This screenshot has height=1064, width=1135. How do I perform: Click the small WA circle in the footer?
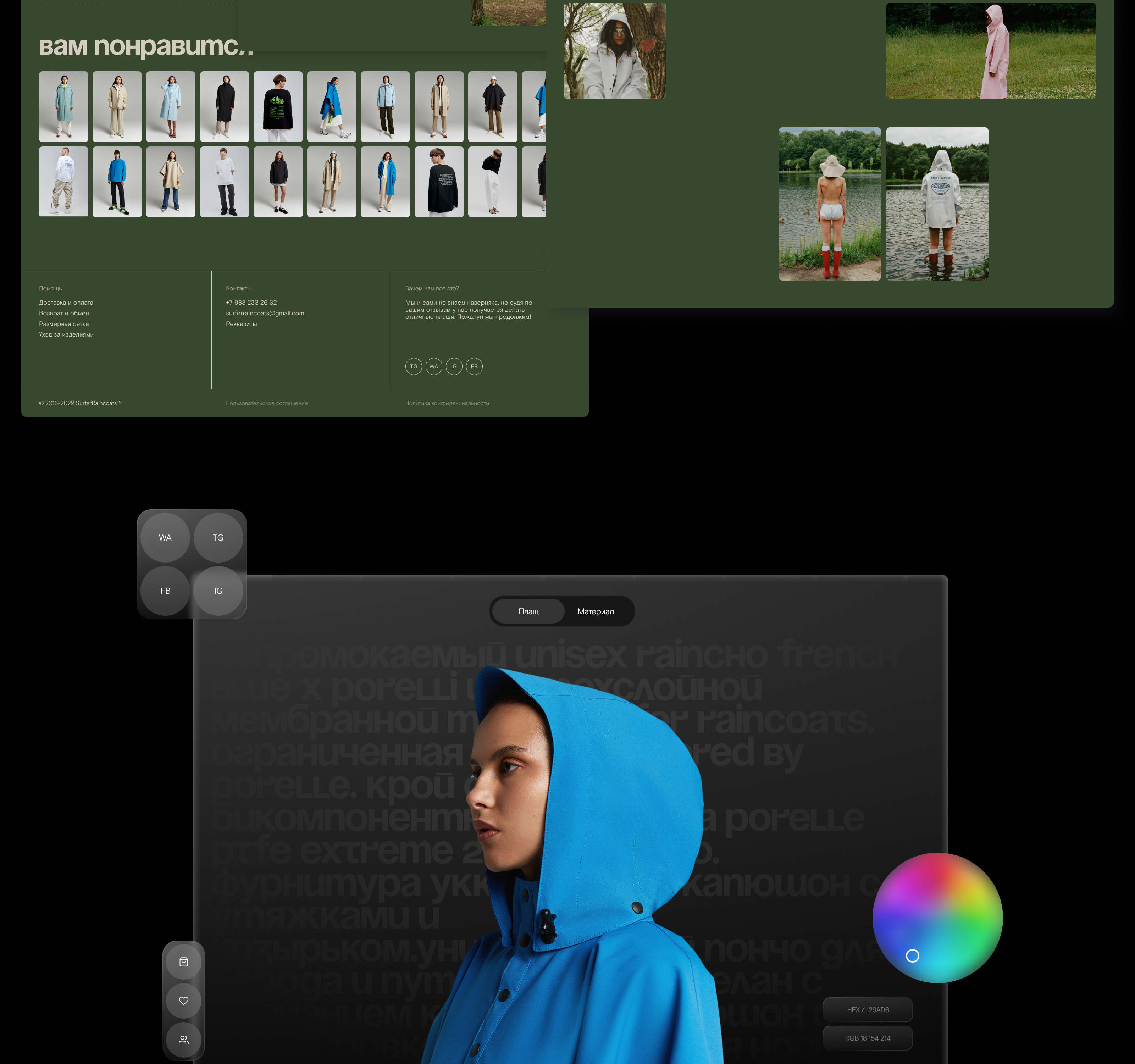433,366
